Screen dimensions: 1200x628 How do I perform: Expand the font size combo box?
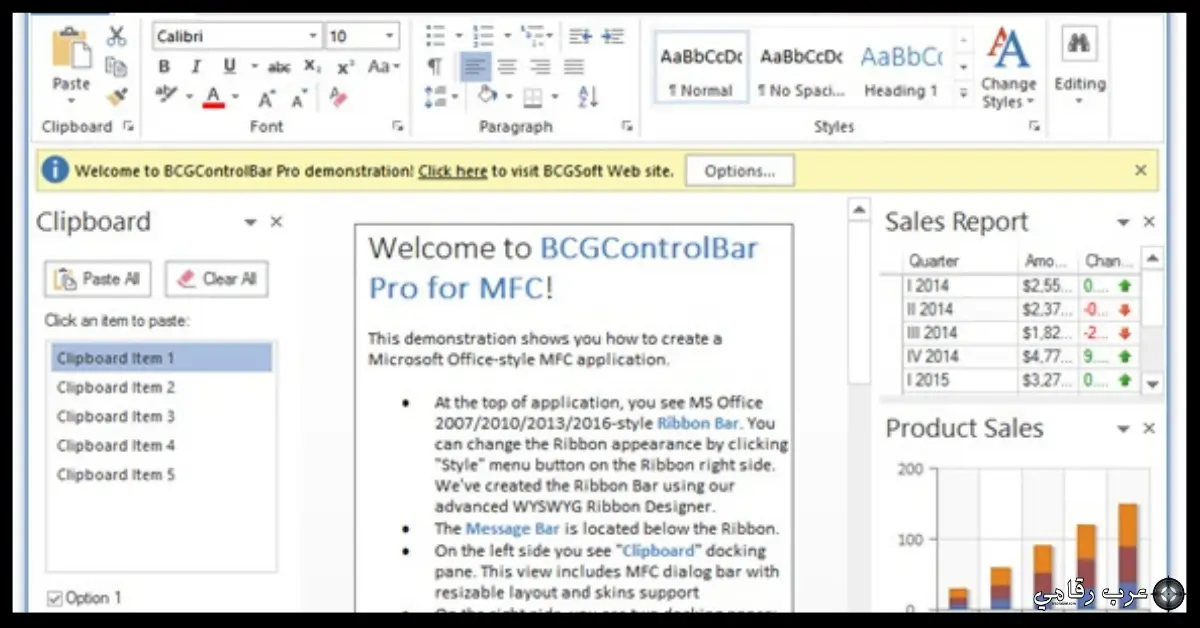click(x=389, y=37)
